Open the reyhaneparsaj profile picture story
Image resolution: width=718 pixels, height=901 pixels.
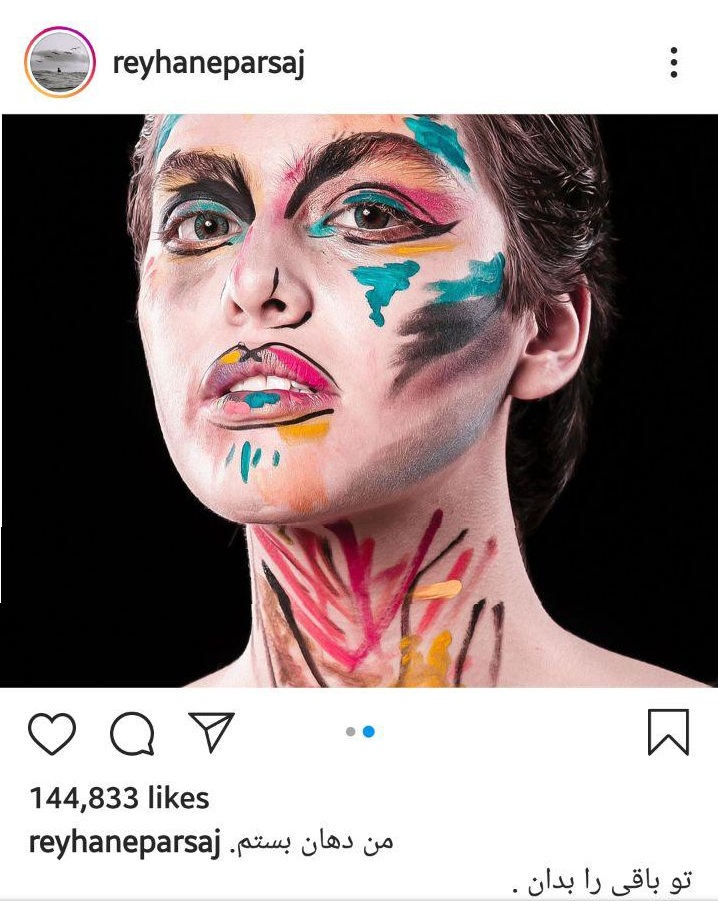[x=59, y=62]
